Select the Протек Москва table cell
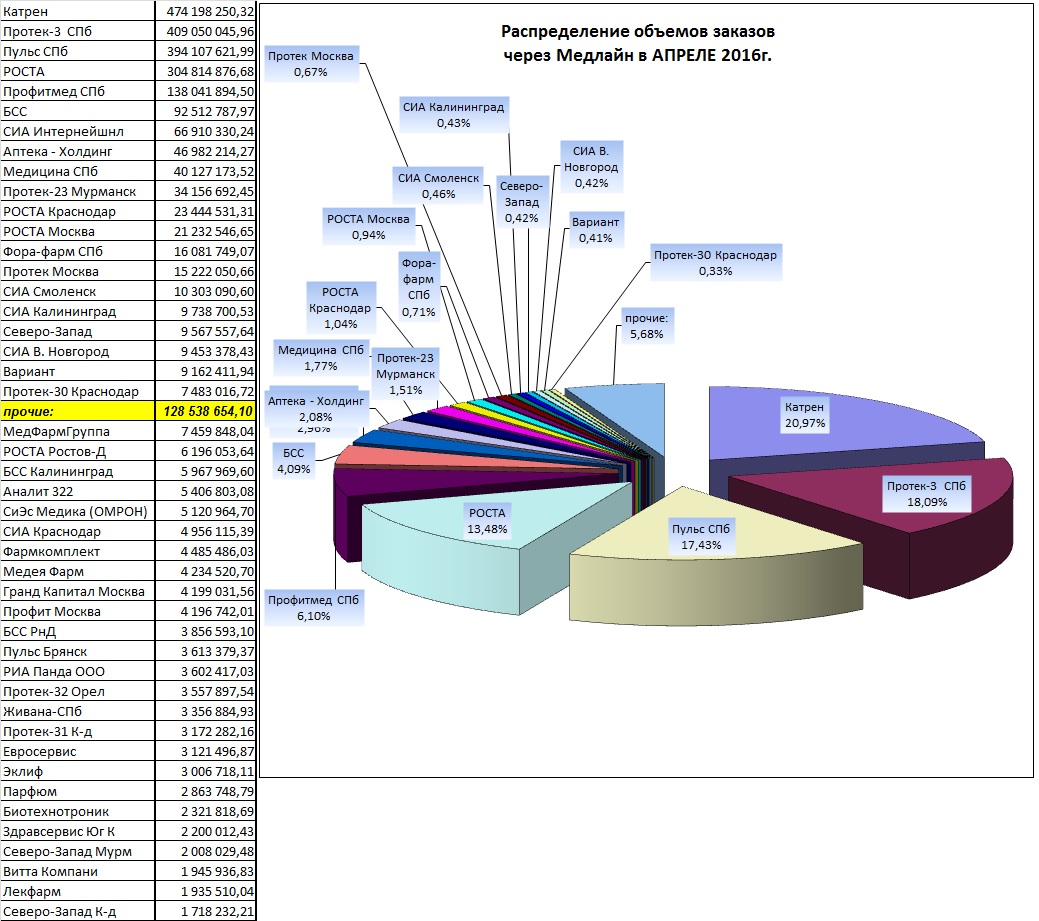This screenshot has width=1039, height=921. [78, 272]
